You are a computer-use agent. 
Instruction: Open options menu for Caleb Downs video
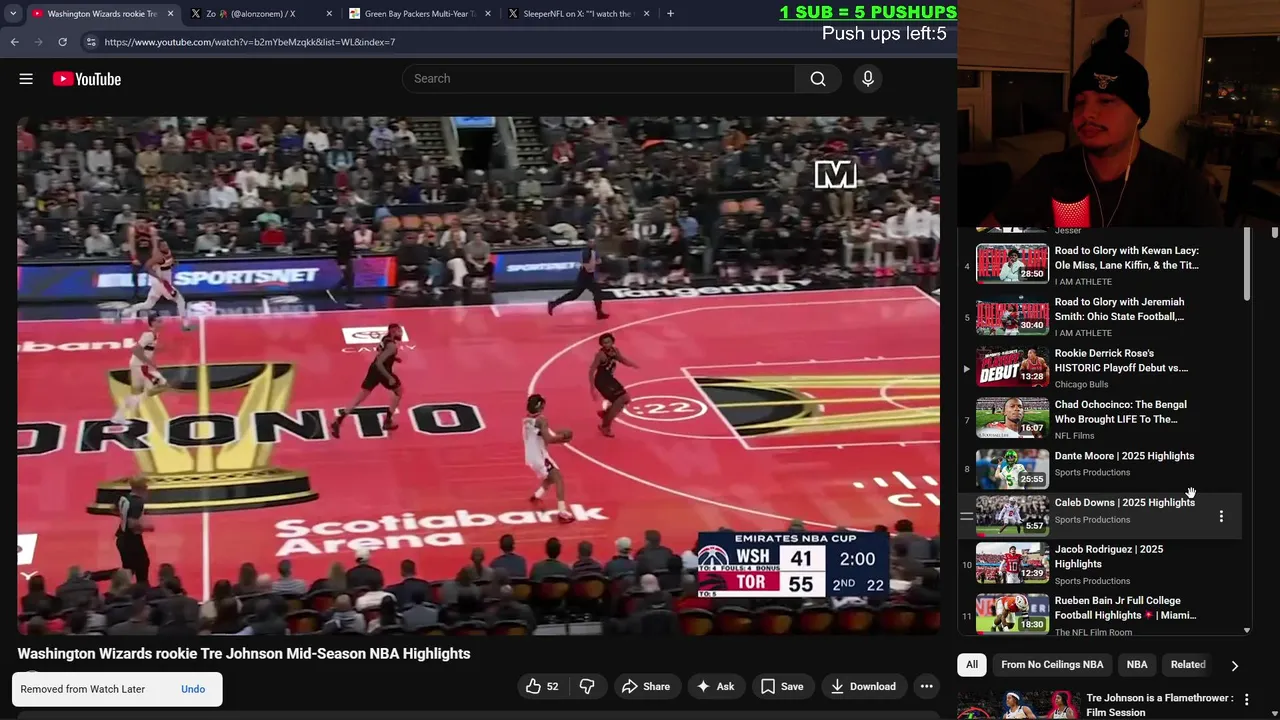coord(1221,517)
